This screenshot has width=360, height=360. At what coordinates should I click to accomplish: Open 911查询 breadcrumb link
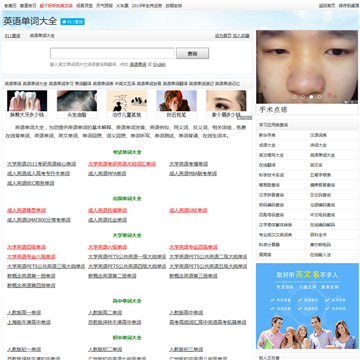12,36
